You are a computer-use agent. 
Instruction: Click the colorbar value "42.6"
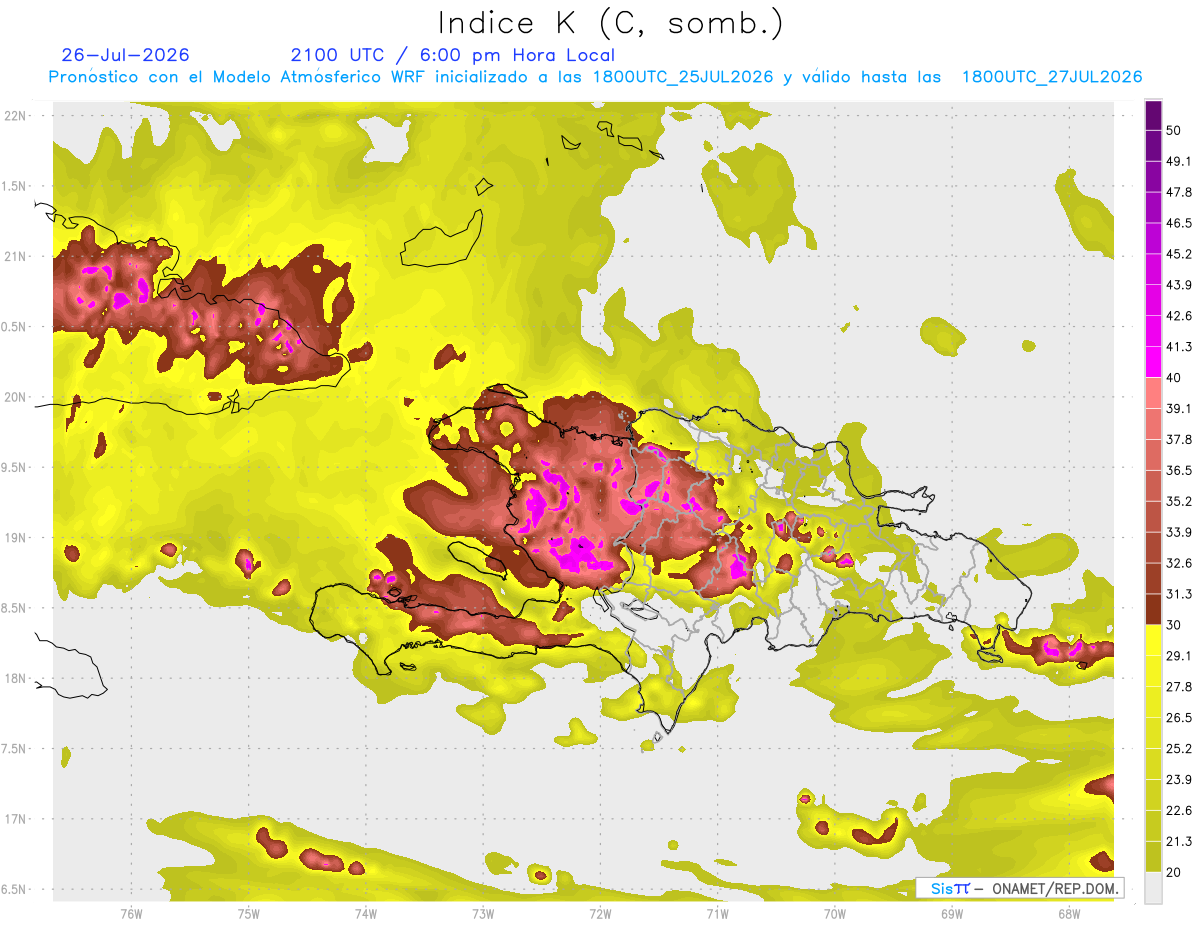(1180, 316)
